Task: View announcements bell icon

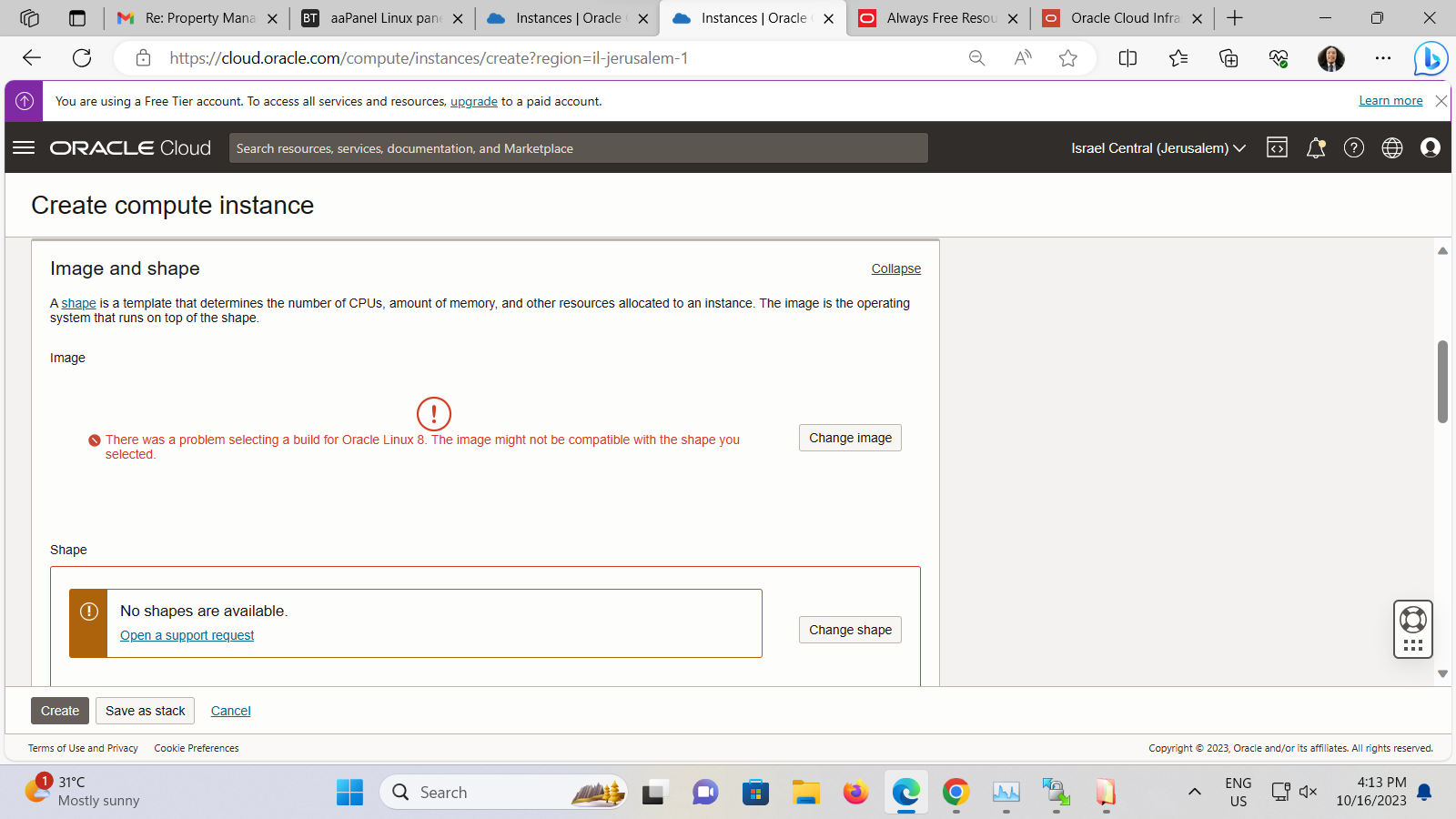Action: click(1316, 147)
